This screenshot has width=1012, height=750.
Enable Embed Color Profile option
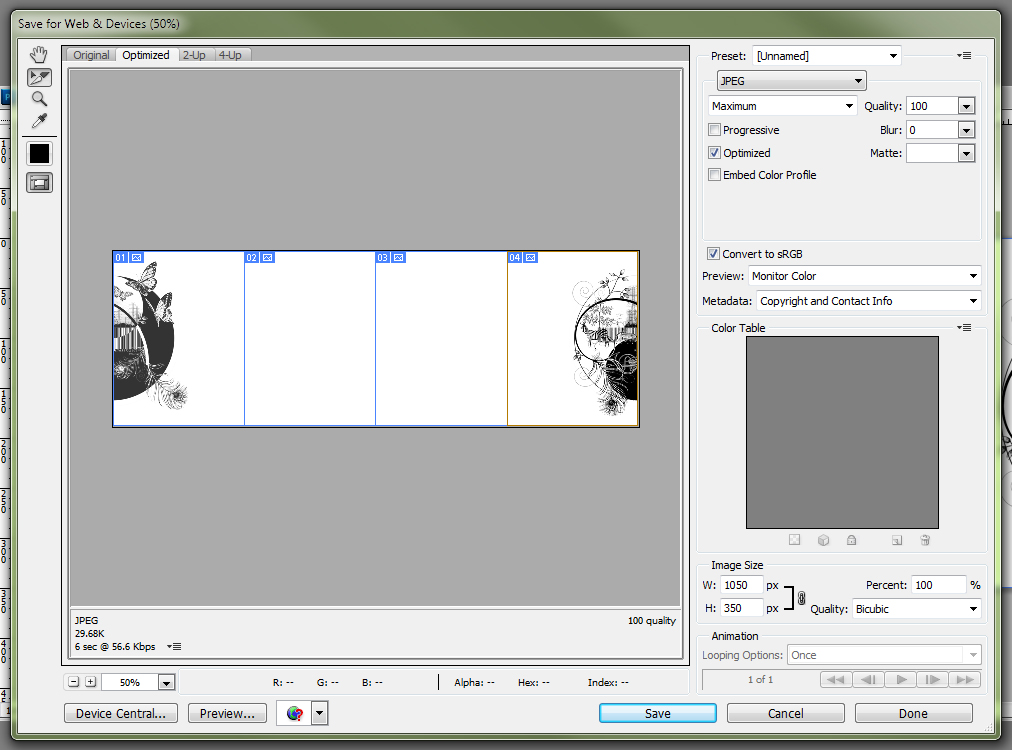point(714,175)
